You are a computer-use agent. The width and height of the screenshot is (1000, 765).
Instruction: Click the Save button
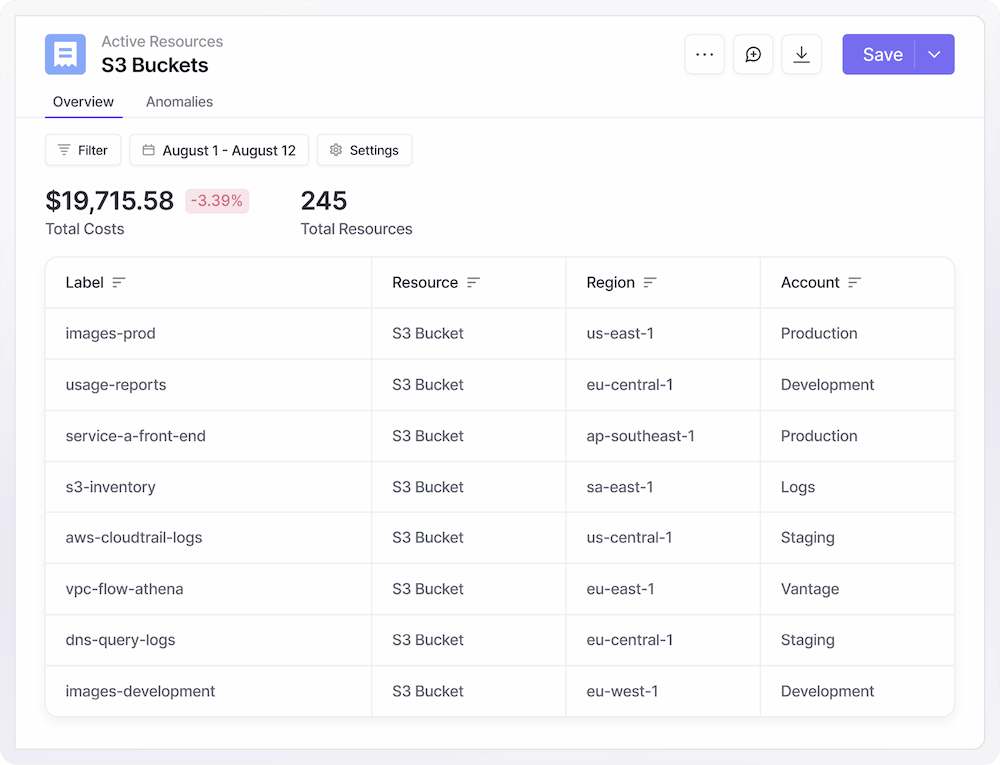pyautogui.click(x=881, y=54)
